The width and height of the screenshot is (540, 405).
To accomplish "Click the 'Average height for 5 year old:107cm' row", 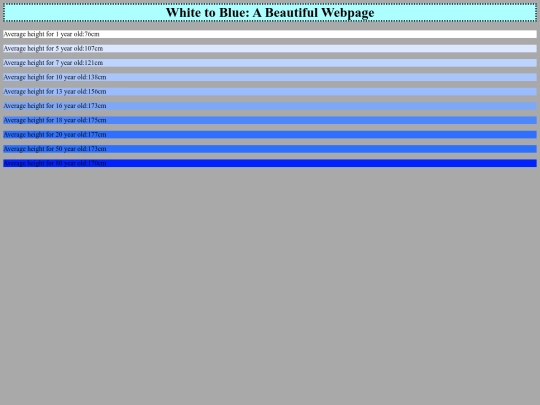I will [270, 49].
